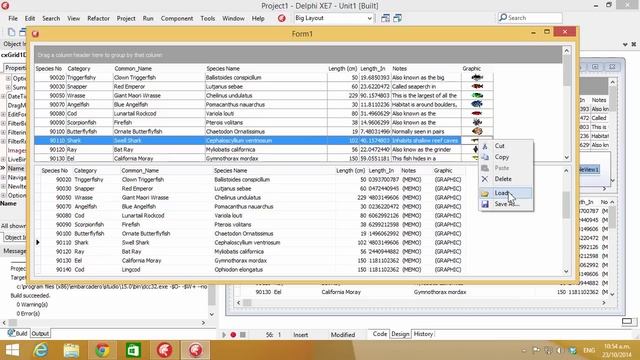640x360 pixels.
Task: Click the (MEMO) cell of lower Swell Shark row
Action: pyautogui.click(x=411, y=243)
